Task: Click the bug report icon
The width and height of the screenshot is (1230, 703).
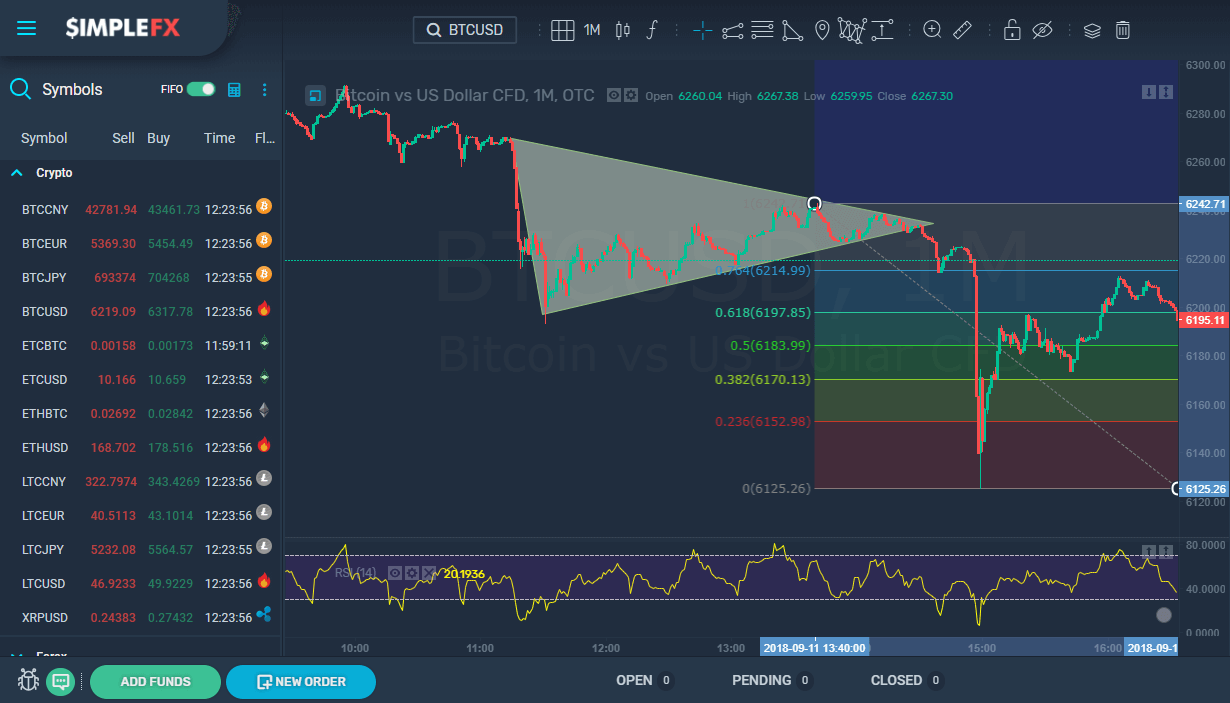Action: pyautogui.click(x=28, y=682)
